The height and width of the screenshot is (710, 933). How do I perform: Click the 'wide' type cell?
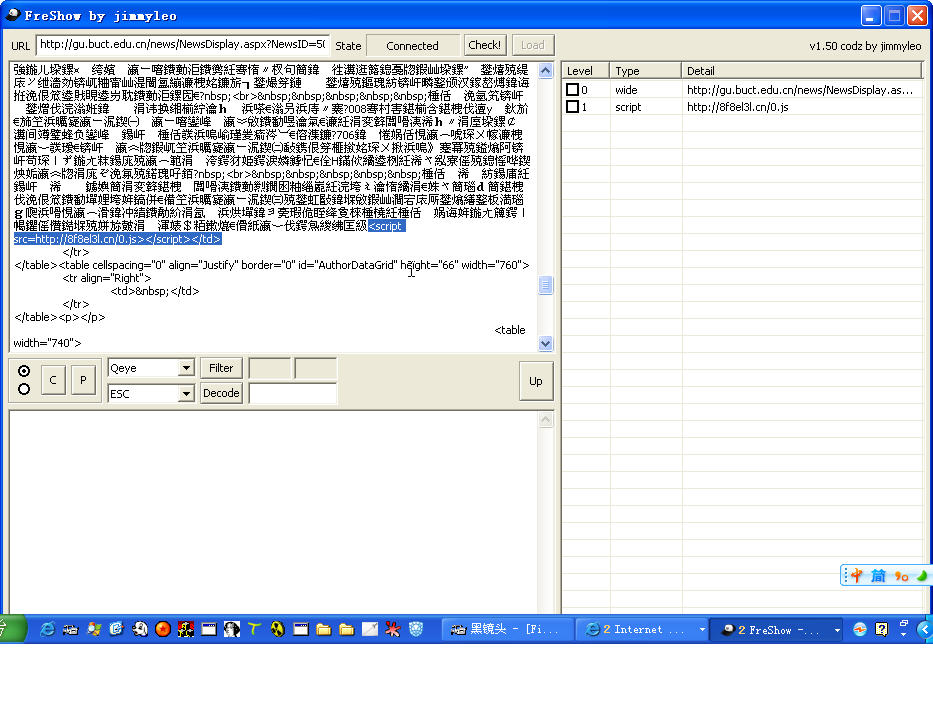[x=626, y=90]
